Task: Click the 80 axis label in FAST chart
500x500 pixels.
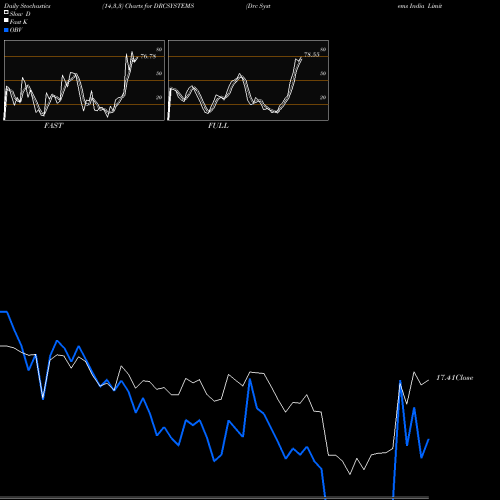Action: click(159, 49)
